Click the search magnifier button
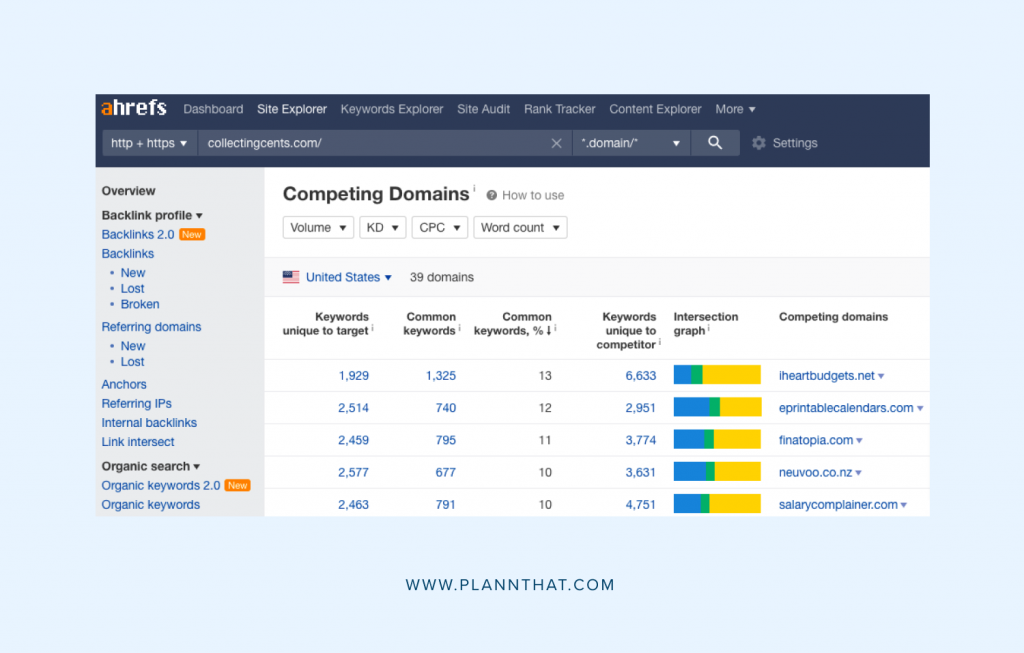1024x653 pixels. (715, 143)
